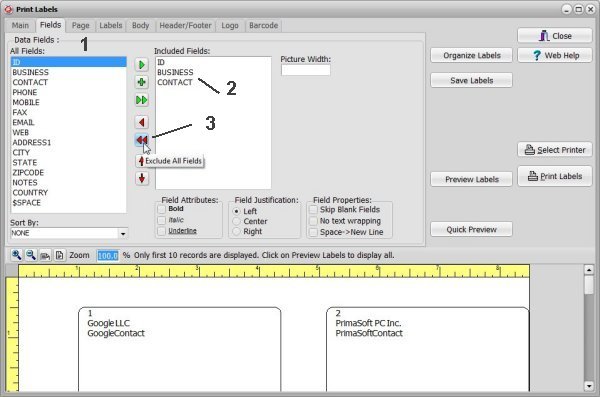Viewport: 600px width, 397px height.
Task: Select COUNTRY in All Fields list
Action: click(x=68, y=193)
